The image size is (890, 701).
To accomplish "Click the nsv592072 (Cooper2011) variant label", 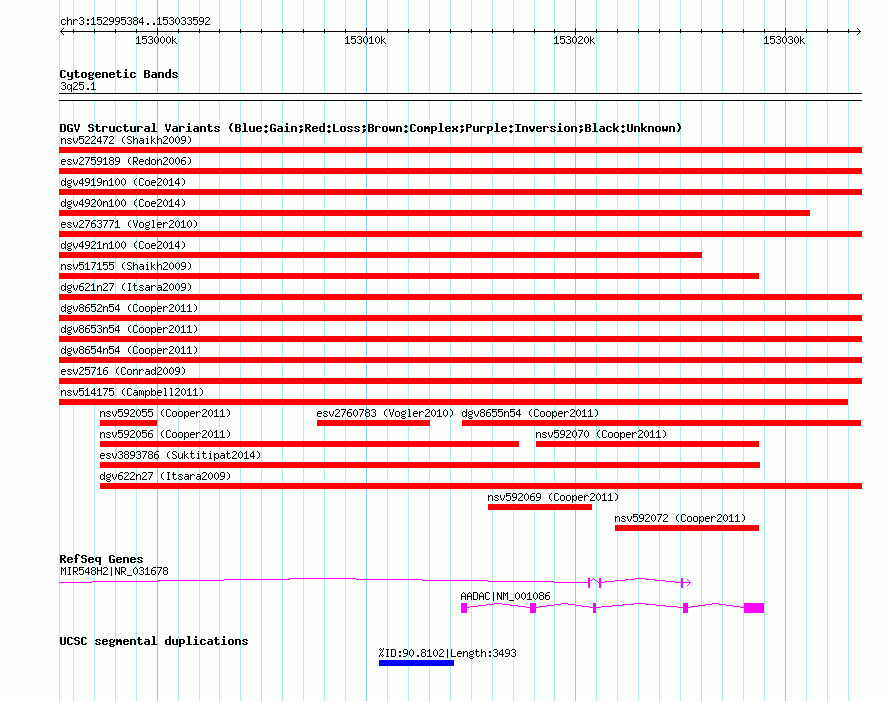I will pos(680,518).
